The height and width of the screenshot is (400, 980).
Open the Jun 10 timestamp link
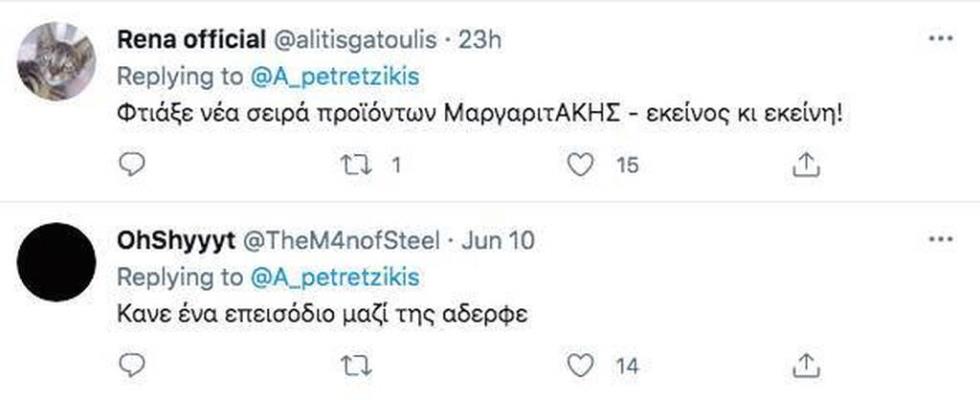click(498, 240)
